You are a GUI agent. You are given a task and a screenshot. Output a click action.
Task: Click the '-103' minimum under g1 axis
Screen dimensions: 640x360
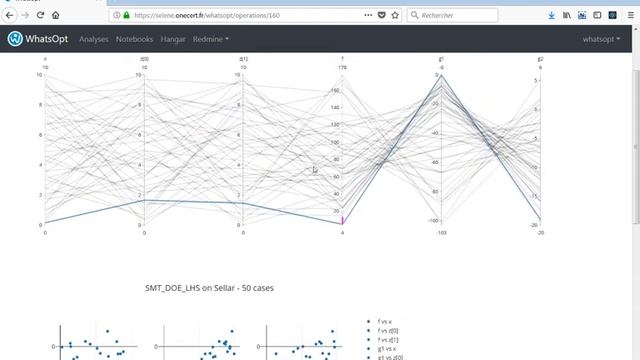click(x=442, y=233)
